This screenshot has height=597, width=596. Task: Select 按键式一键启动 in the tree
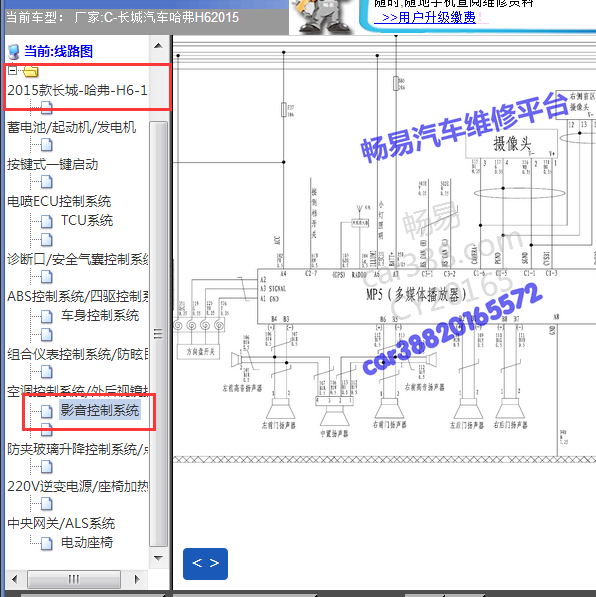coord(53,164)
